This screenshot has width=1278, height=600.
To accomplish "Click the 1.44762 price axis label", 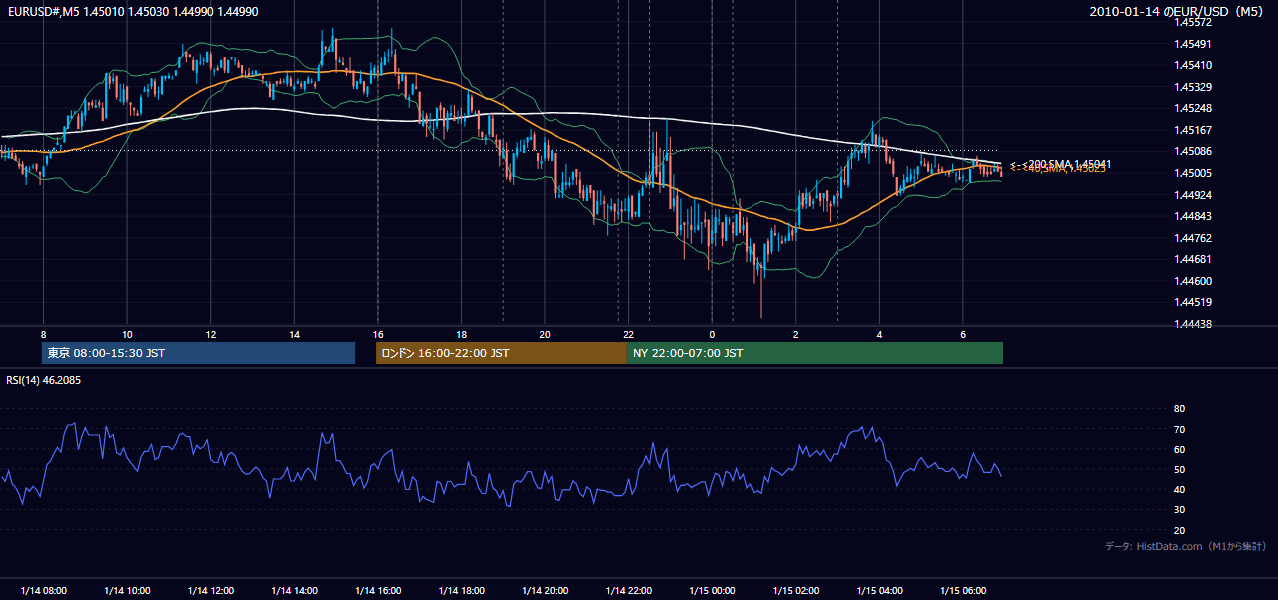I will (x=1193, y=238).
